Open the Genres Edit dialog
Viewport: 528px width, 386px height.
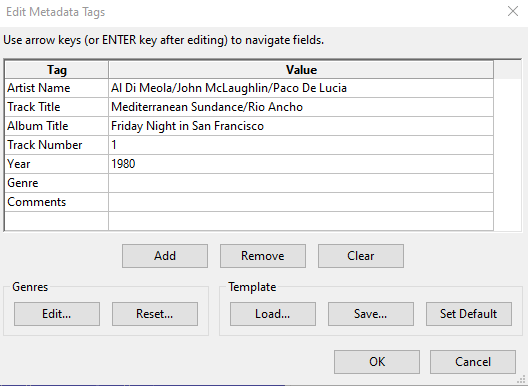57,314
